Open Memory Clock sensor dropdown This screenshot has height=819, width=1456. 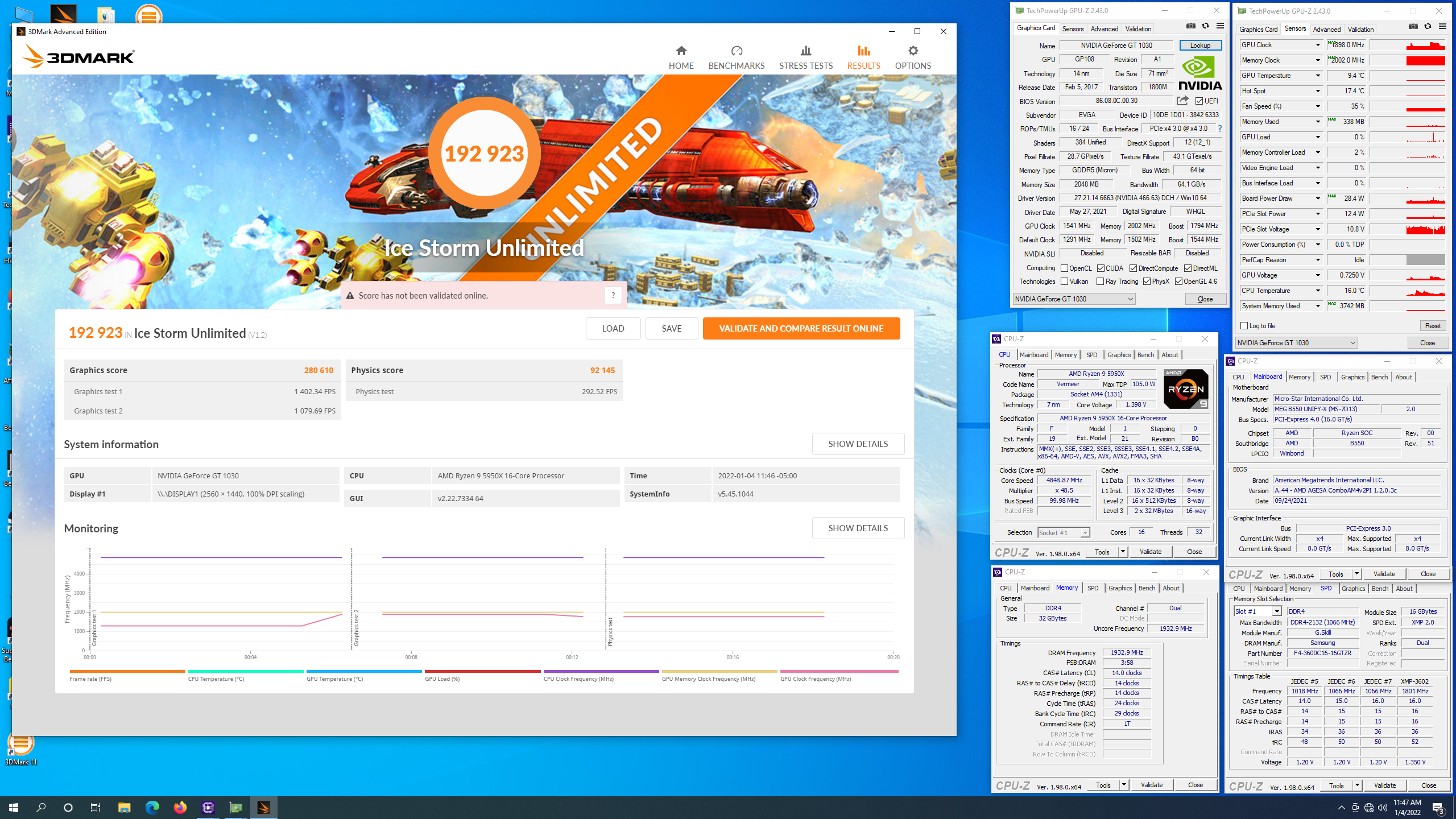coord(1317,60)
